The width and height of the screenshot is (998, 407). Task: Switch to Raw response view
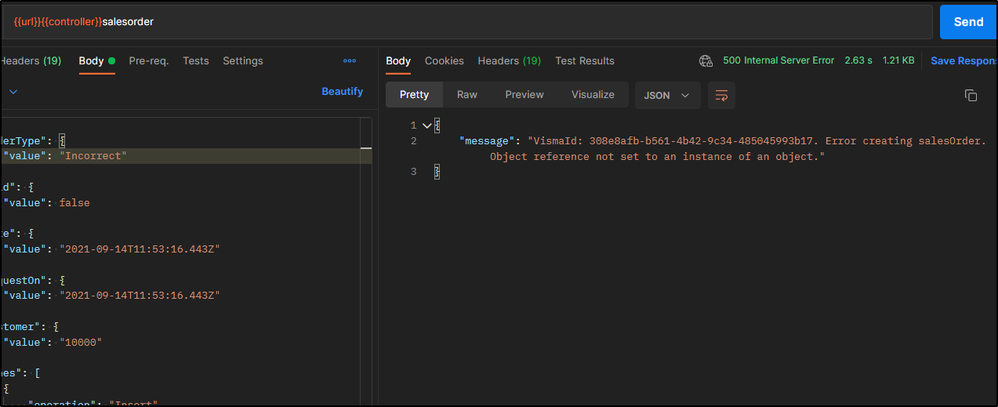[x=467, y=95]
